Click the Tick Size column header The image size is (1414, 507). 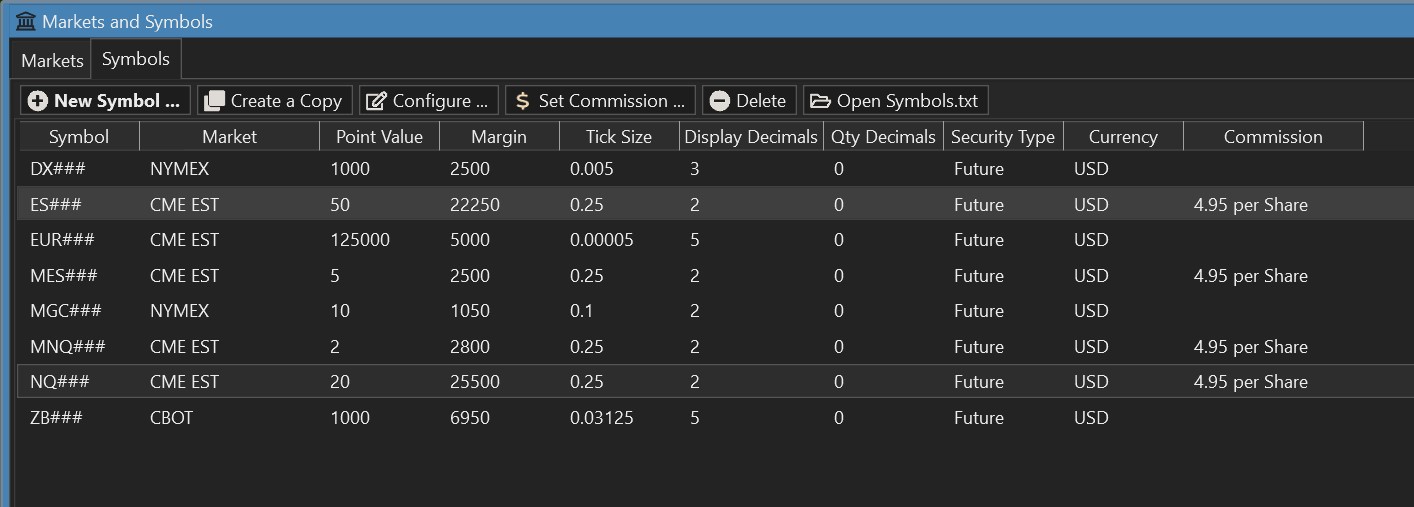click(619, 137)
